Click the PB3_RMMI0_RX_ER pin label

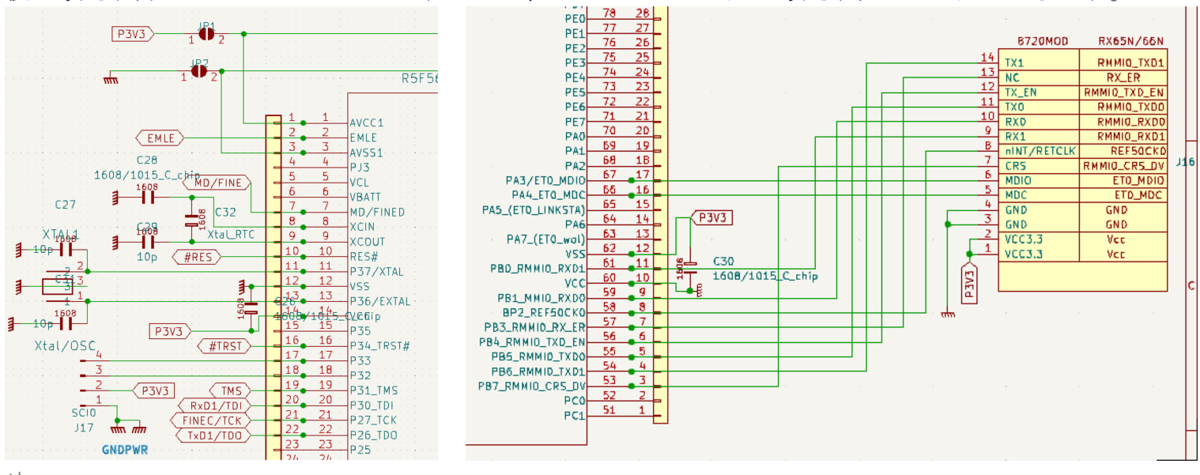tap(534, 326)
